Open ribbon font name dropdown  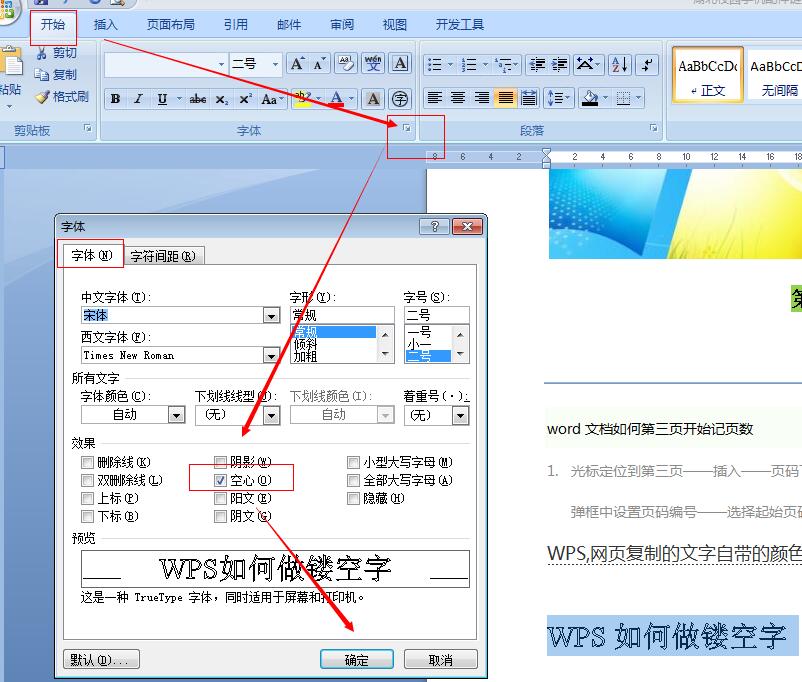click(221, 64)
